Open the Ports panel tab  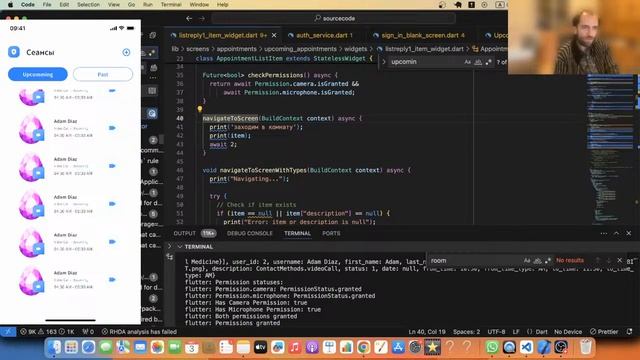pos(331,233)
